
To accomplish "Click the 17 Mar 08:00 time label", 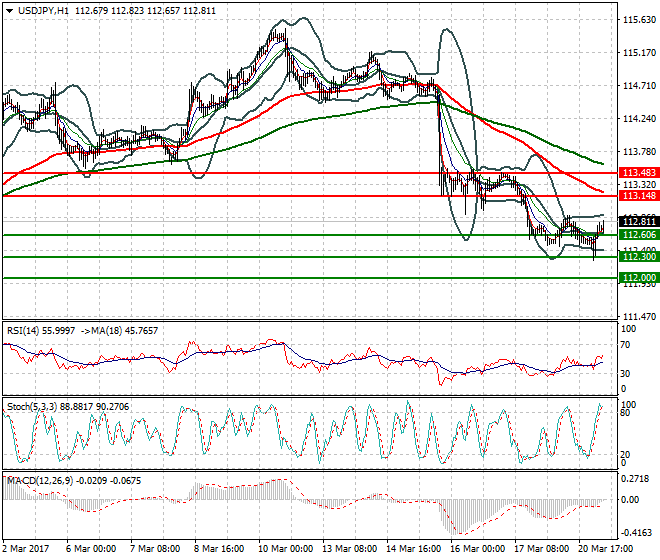I will pos(541,549).
